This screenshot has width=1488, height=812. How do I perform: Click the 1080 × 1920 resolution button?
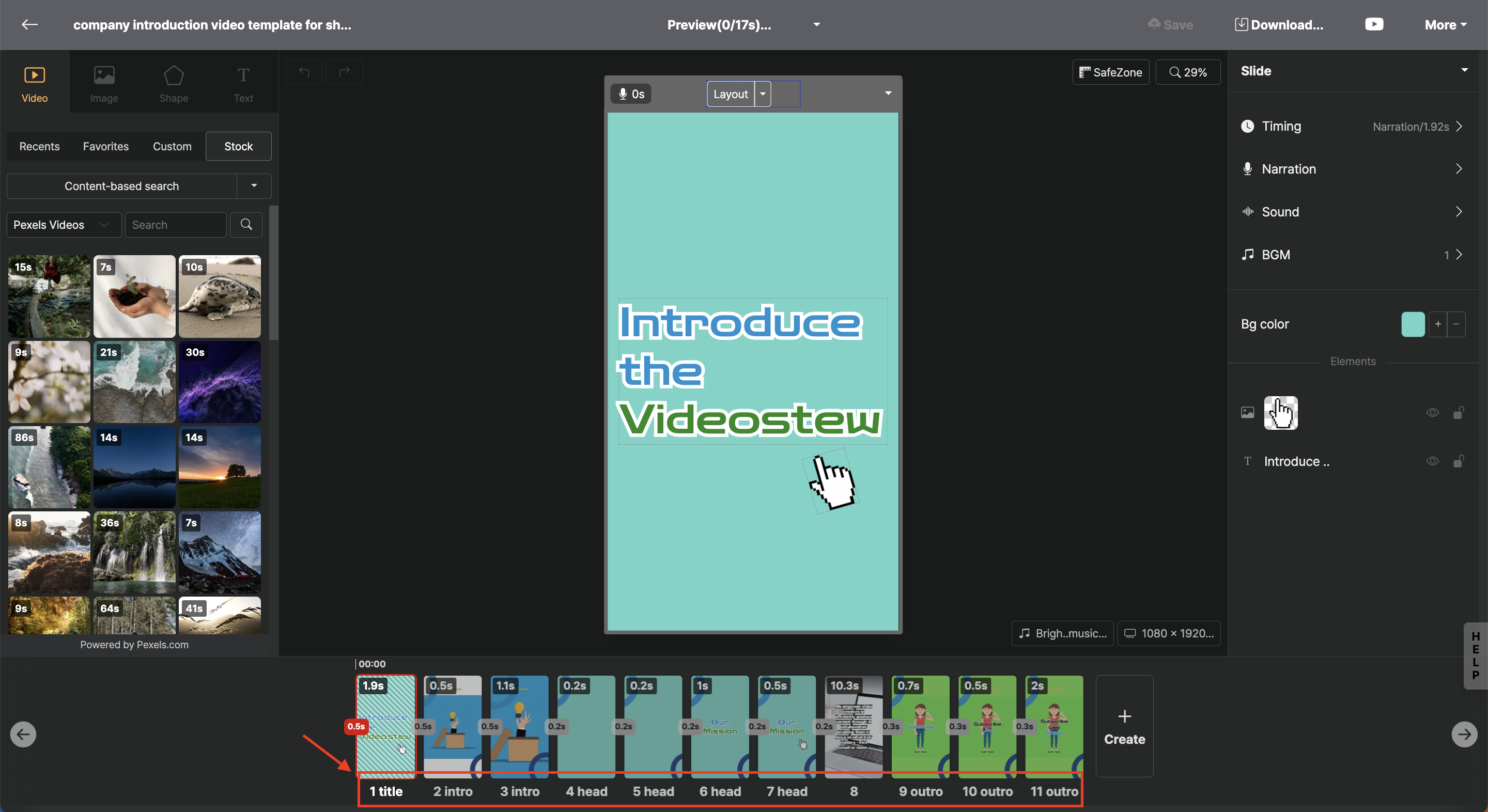(1169, 633)
